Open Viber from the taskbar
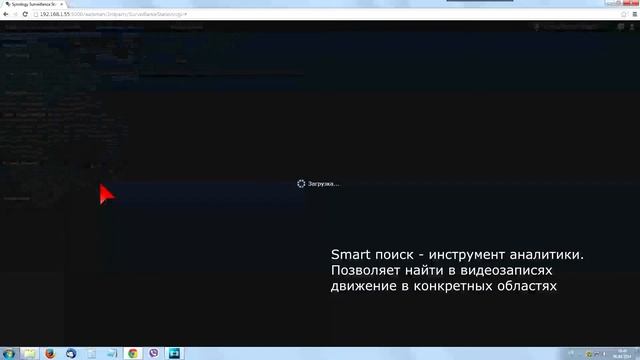 (x=154, y=353)
